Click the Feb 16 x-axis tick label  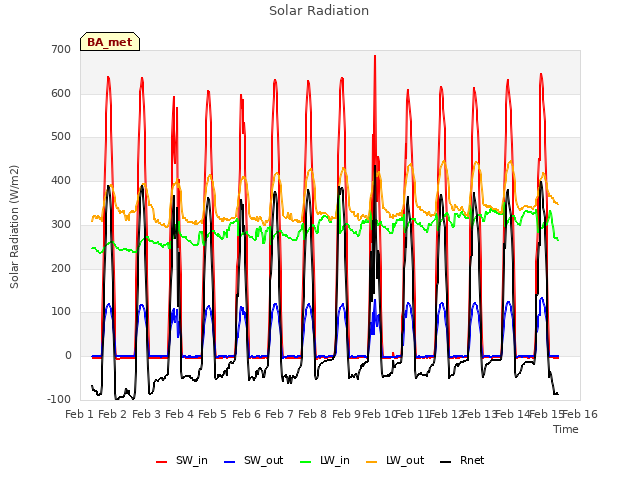point(579,414)
